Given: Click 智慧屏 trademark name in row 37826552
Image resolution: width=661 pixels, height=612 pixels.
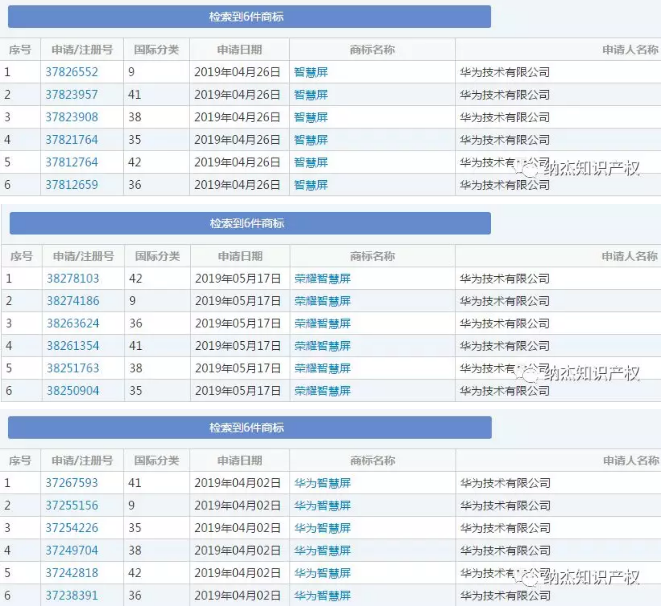Looking at the screenshot, I should click(311, 72).
